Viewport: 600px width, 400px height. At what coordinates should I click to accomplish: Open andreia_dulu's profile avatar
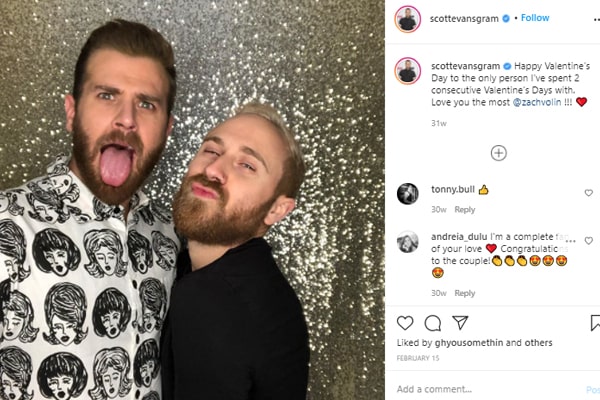point(408,242)
